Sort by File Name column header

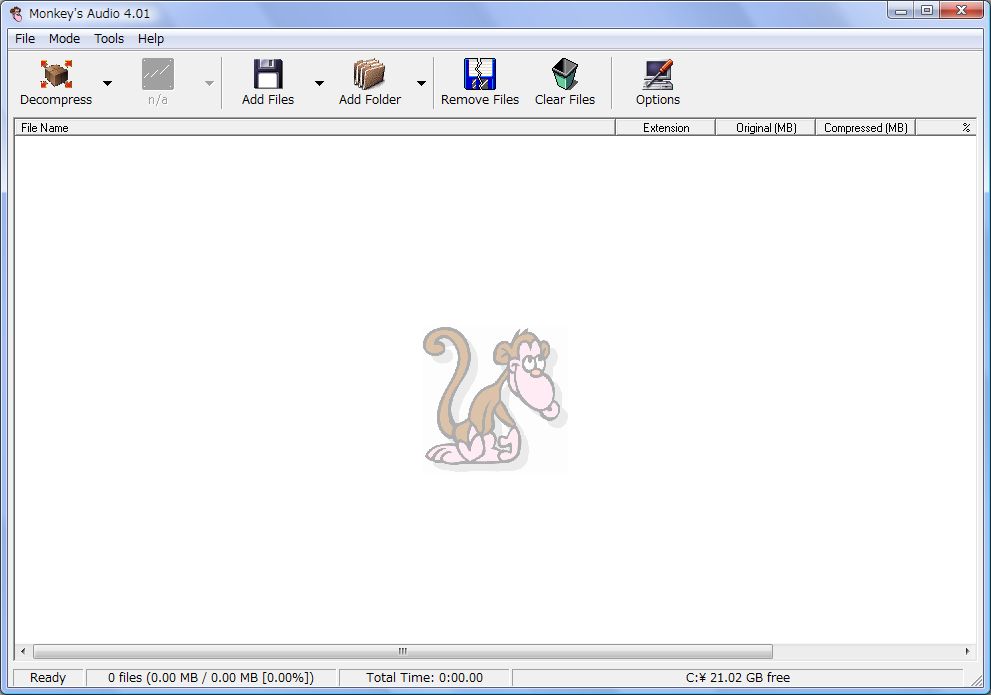315,128
